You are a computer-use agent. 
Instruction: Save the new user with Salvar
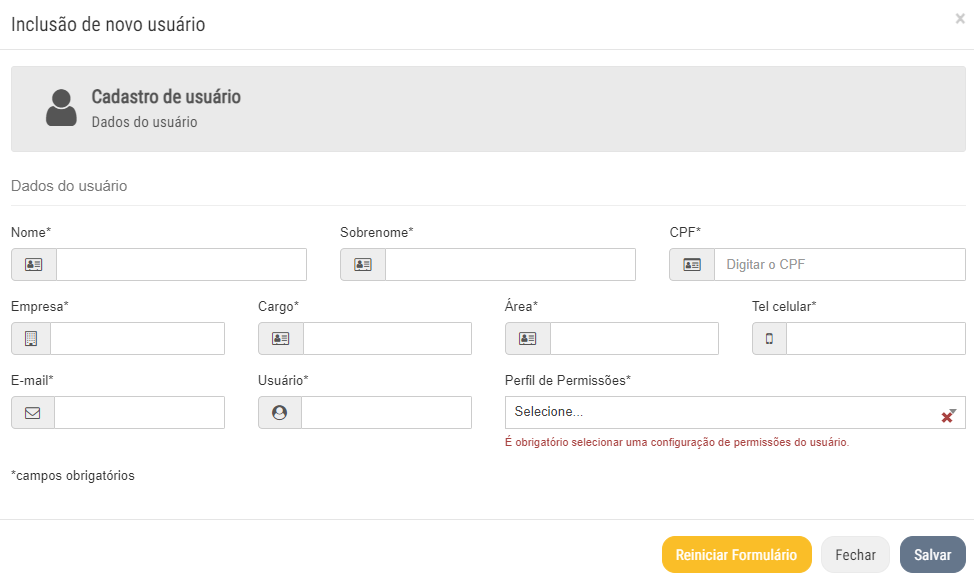click(932, 555)
